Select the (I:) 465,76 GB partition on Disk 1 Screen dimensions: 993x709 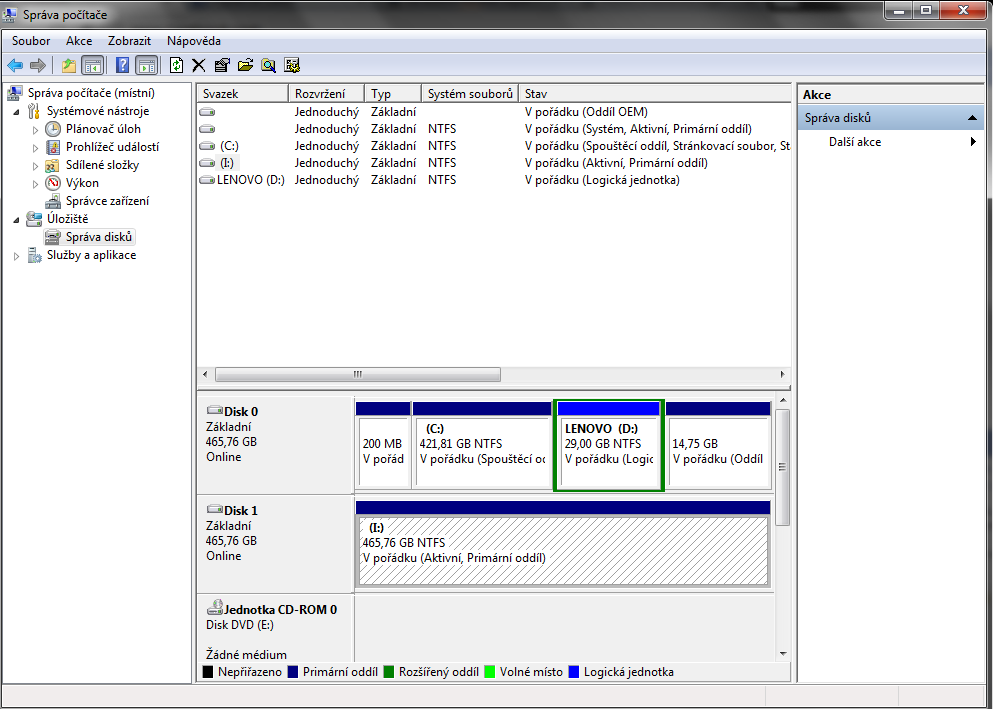pyautogui.click(x=563, y=544)
